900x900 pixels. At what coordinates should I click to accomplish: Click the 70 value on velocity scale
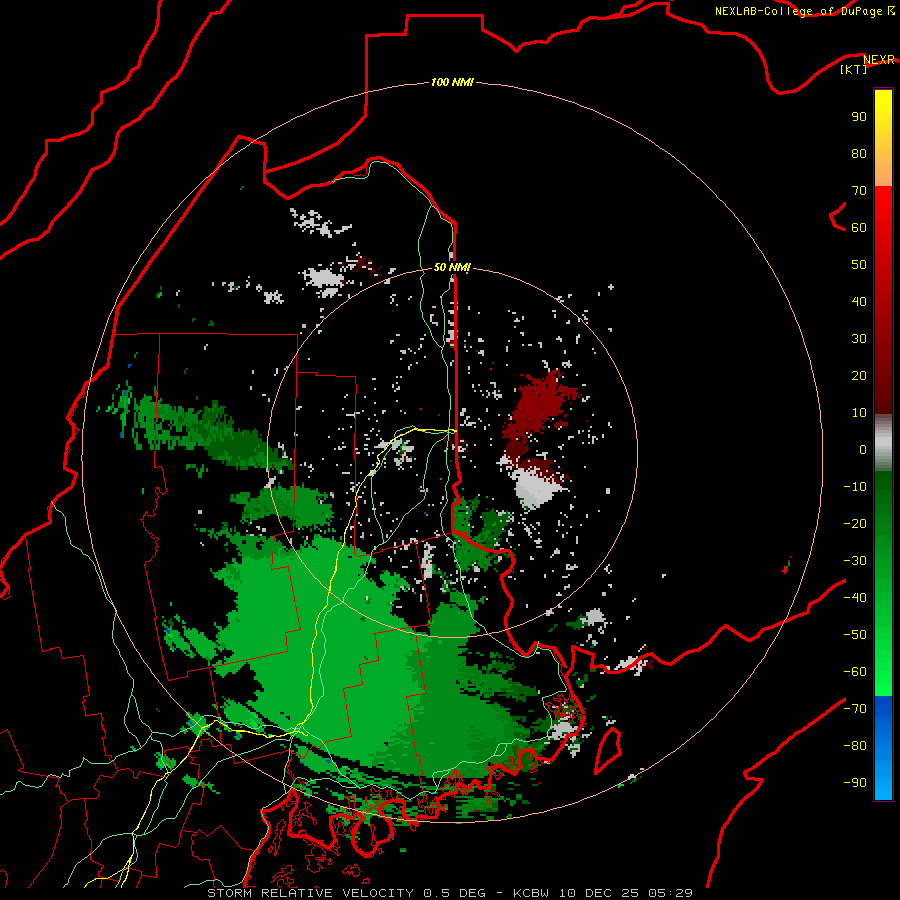[859, 191]
